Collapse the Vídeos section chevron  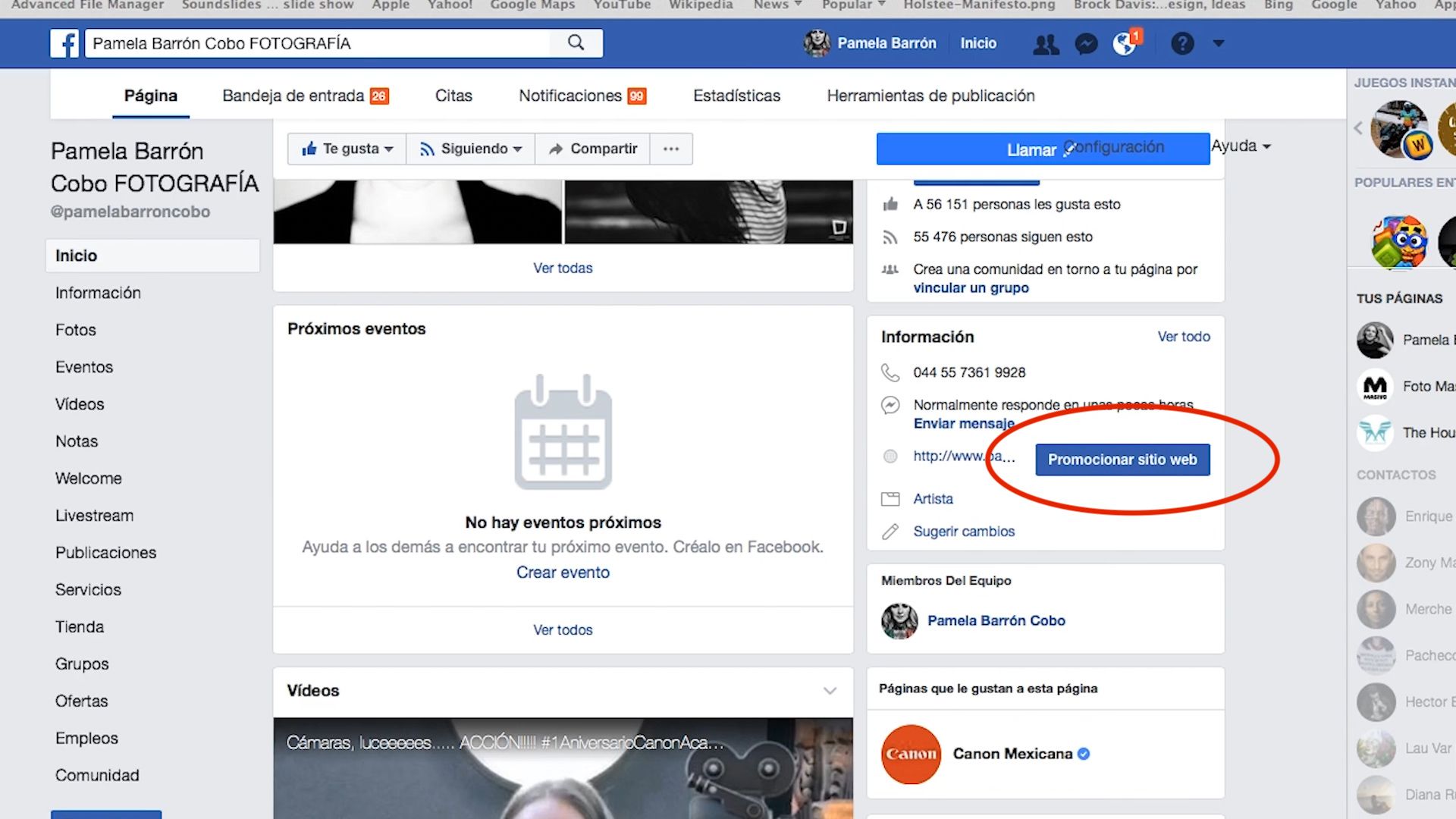[x=830, y=691]
